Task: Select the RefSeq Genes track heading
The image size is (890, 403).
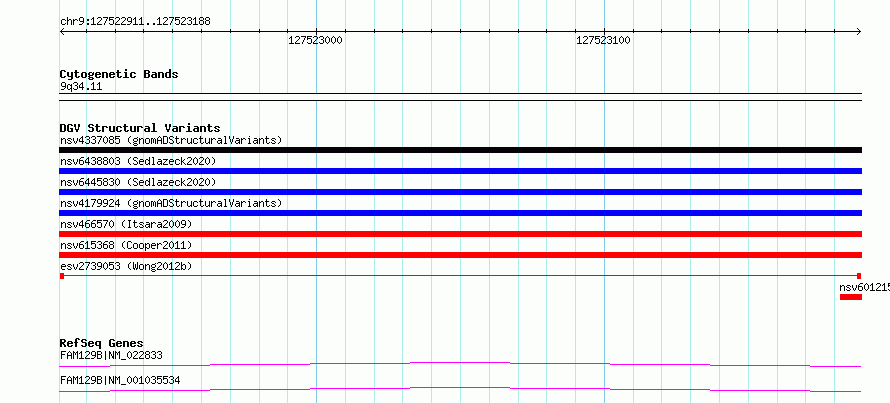Action: point(102,343)
